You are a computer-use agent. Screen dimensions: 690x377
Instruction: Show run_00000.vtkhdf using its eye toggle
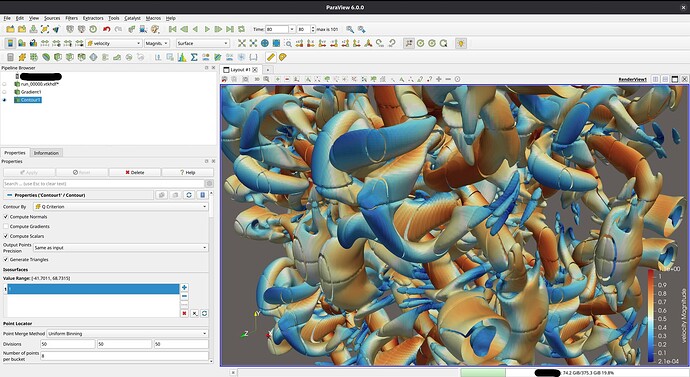pos(4,84)
